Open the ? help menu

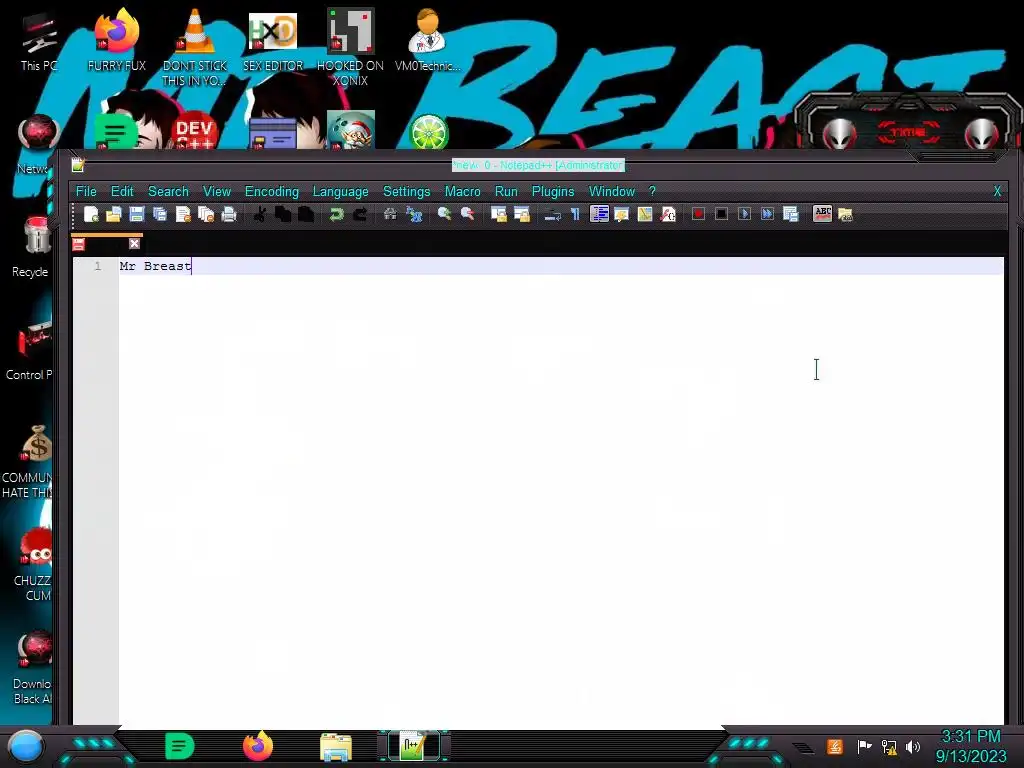click(652, 191)
